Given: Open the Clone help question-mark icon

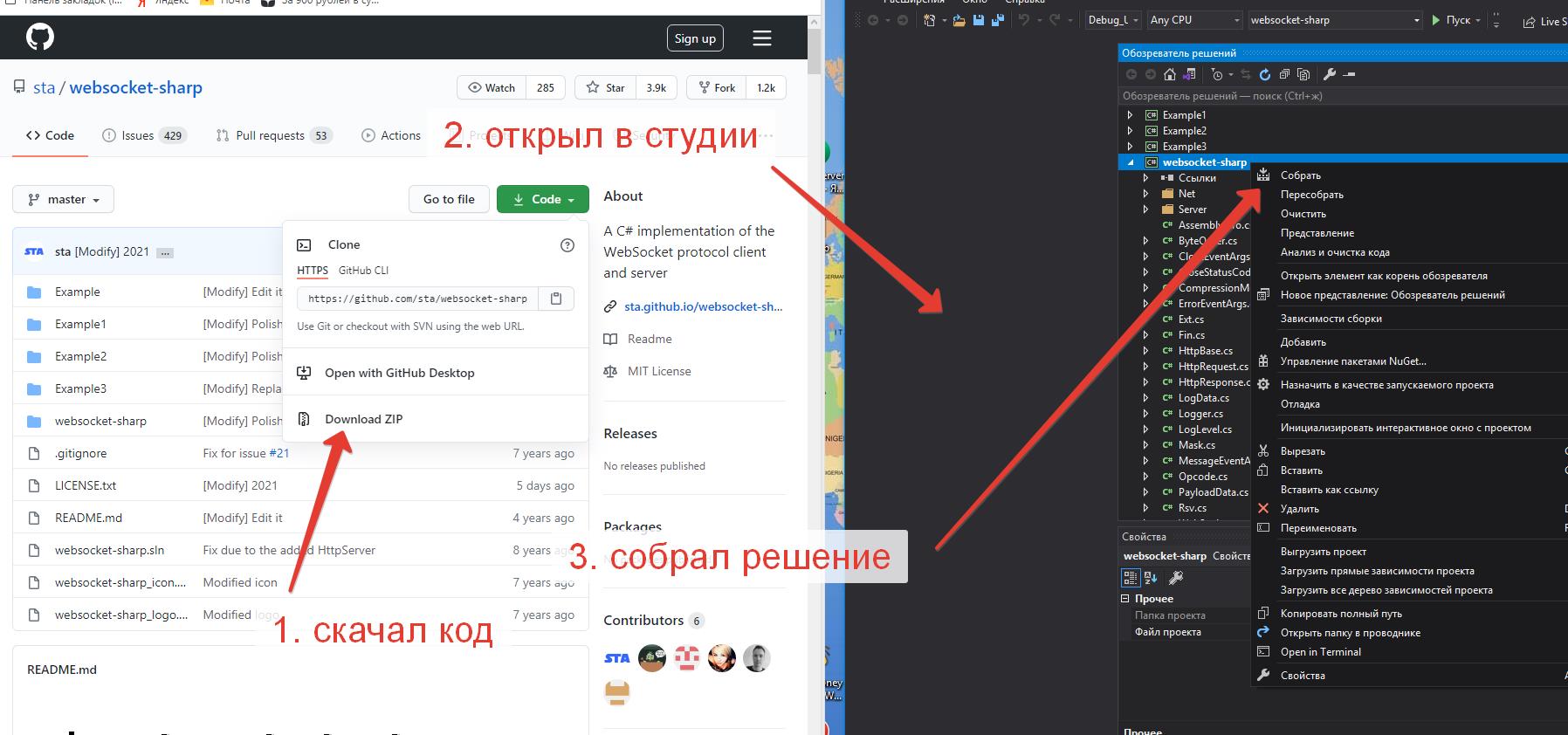Looking at the screenshot, I should point(567,245).
